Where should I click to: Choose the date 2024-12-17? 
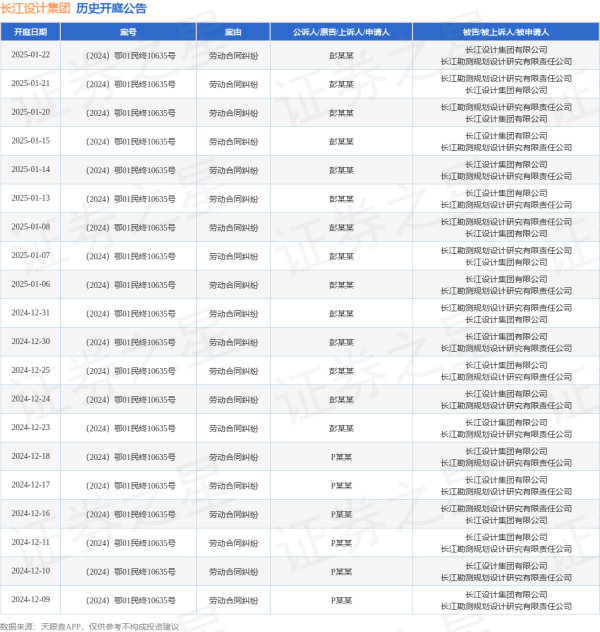coord(31,485)
